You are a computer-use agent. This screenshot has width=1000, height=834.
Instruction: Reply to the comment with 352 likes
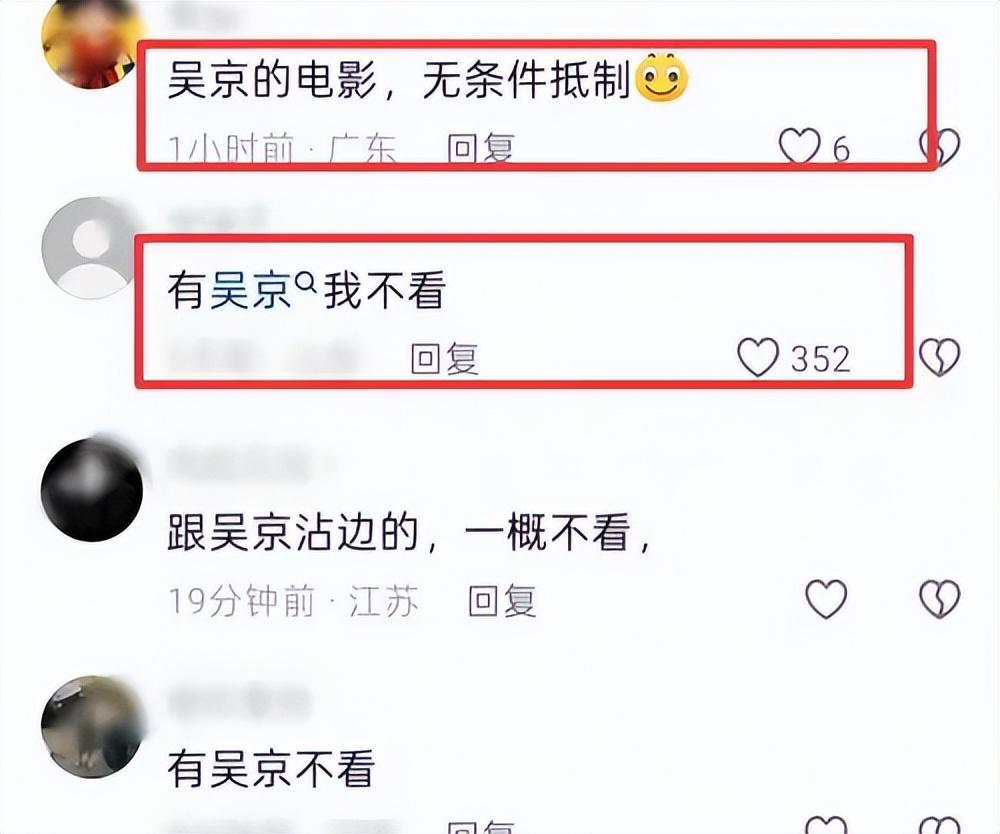click(x=445, y=358)
